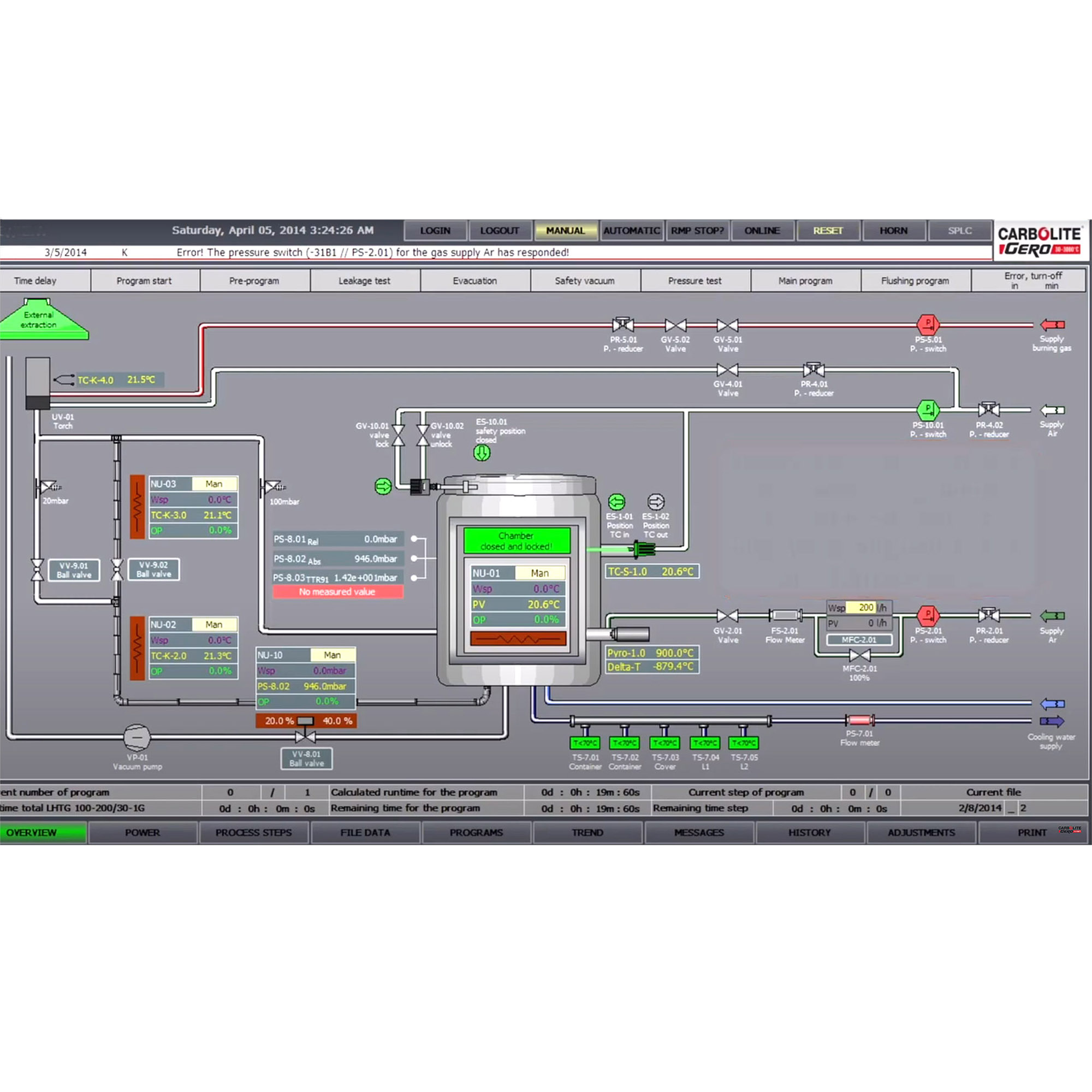Click the GV-2.01 valve symbol
The height and width of the screenshot is (1092, 1092).
click(x=727, y=616)
